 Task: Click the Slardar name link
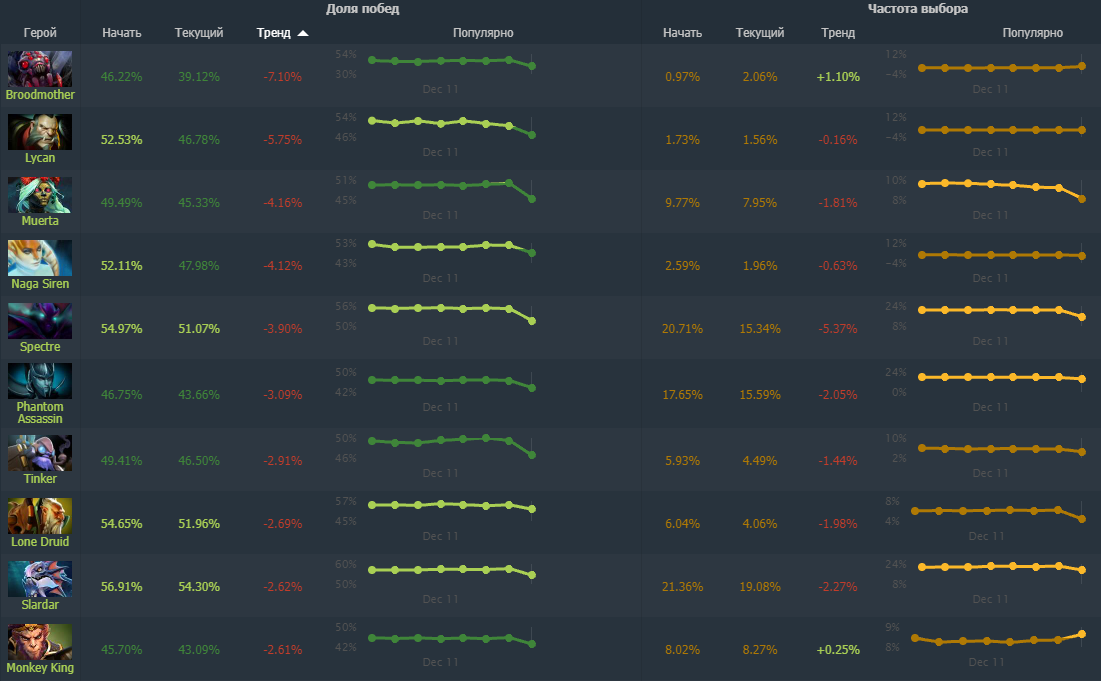point(40,604)
